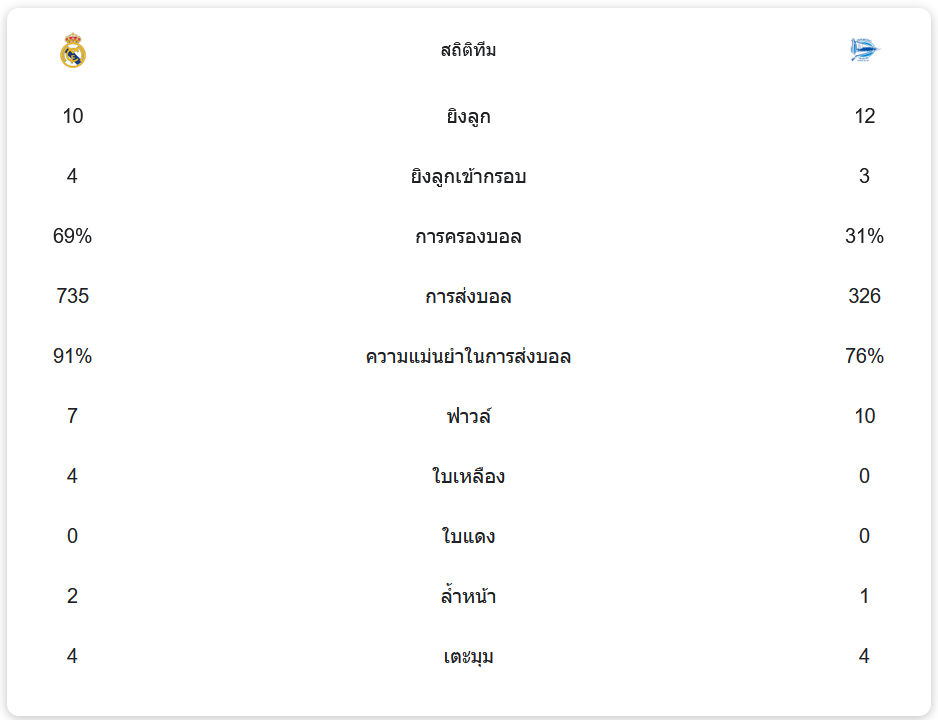
Task: Select the 326 passes value
Action: [864, 297]
